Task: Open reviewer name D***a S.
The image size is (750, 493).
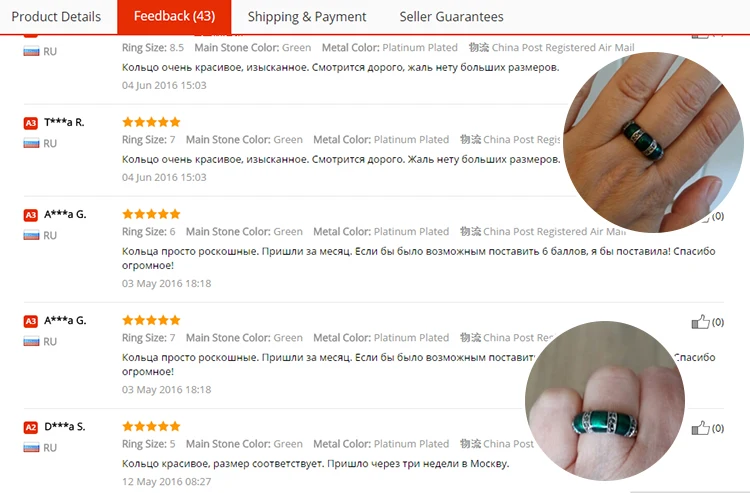Action: [x=65, y=427]
